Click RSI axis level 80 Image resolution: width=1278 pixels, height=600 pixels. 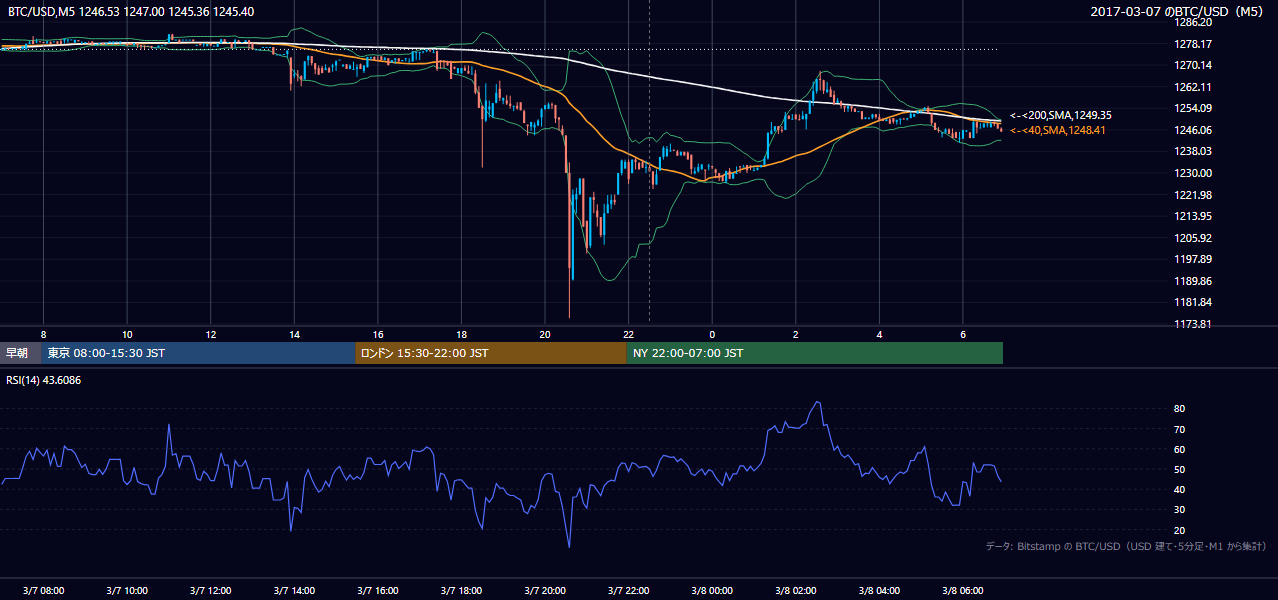coord(1179,409)
